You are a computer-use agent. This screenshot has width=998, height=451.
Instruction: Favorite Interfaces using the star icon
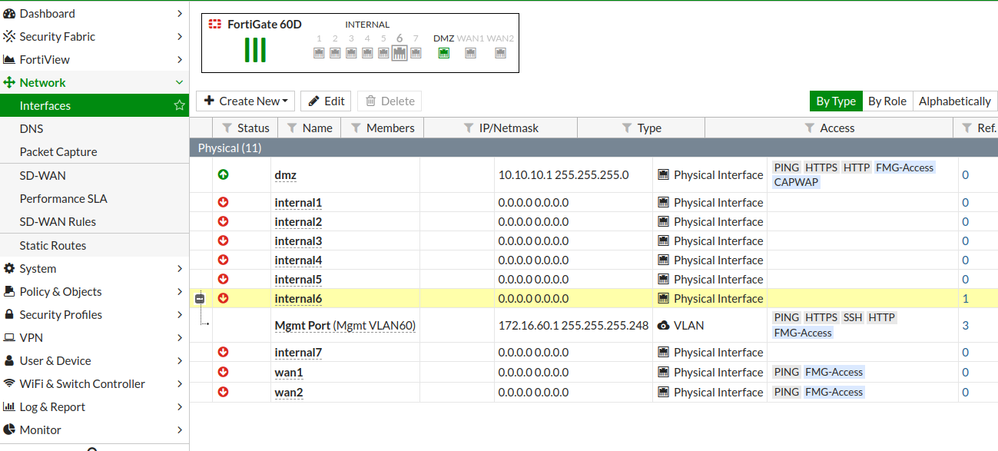179,106
